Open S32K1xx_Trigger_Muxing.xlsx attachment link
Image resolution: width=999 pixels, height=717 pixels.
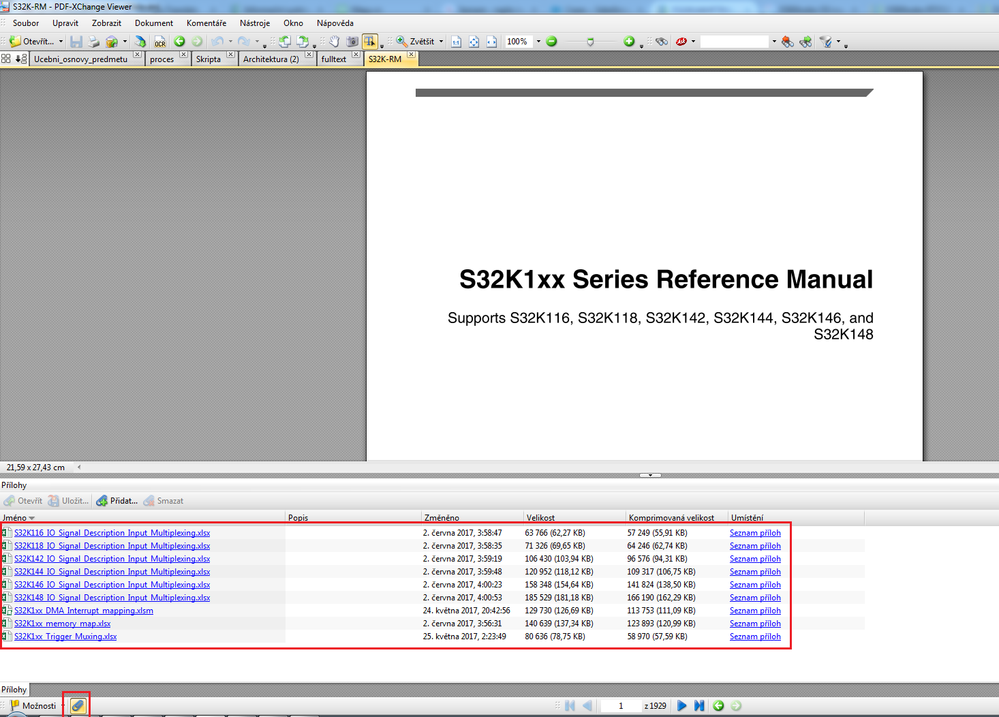(x=66, y=637)
